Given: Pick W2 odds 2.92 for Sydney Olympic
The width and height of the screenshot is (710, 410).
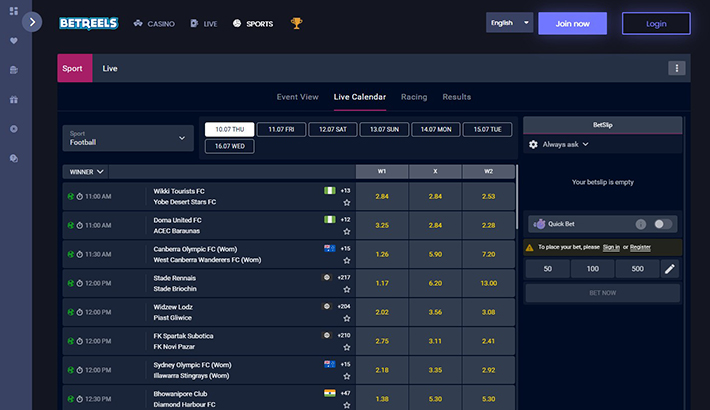Looking at the screenshot, I should (489, 371).
